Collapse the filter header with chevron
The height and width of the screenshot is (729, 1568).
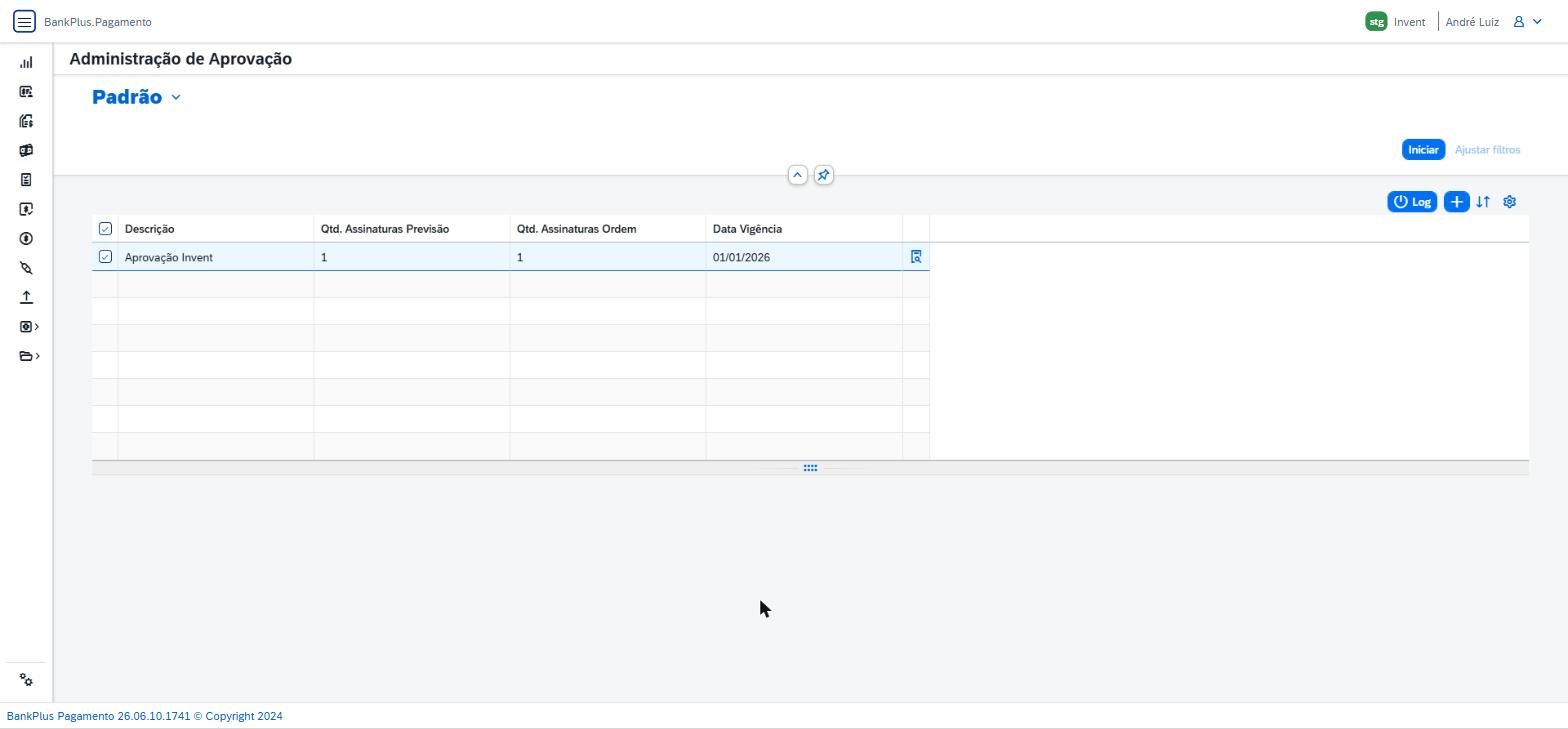tap(797, 175)
